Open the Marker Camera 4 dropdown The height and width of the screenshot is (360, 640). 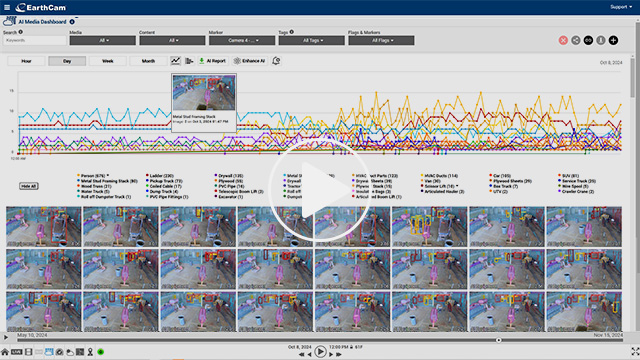(x=242, y=40)
